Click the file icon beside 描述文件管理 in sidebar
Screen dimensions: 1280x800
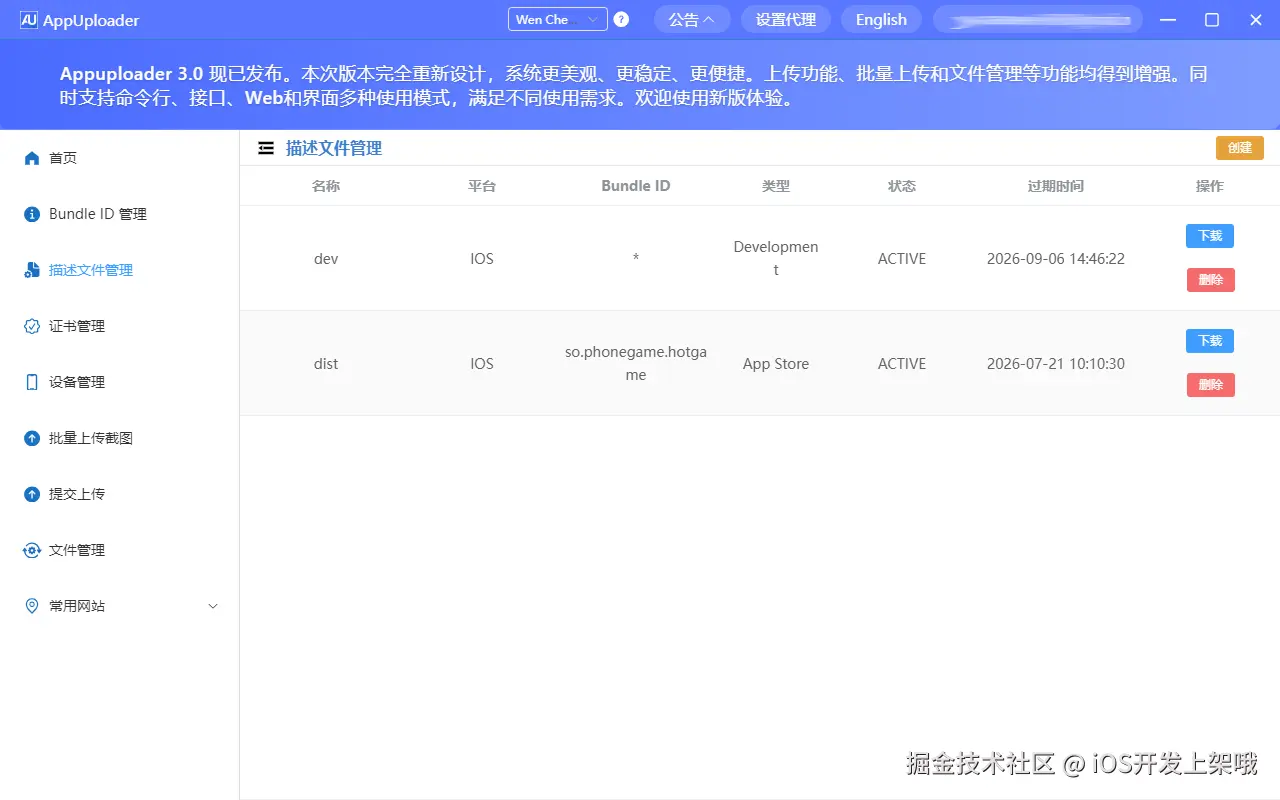coord(32,270)
